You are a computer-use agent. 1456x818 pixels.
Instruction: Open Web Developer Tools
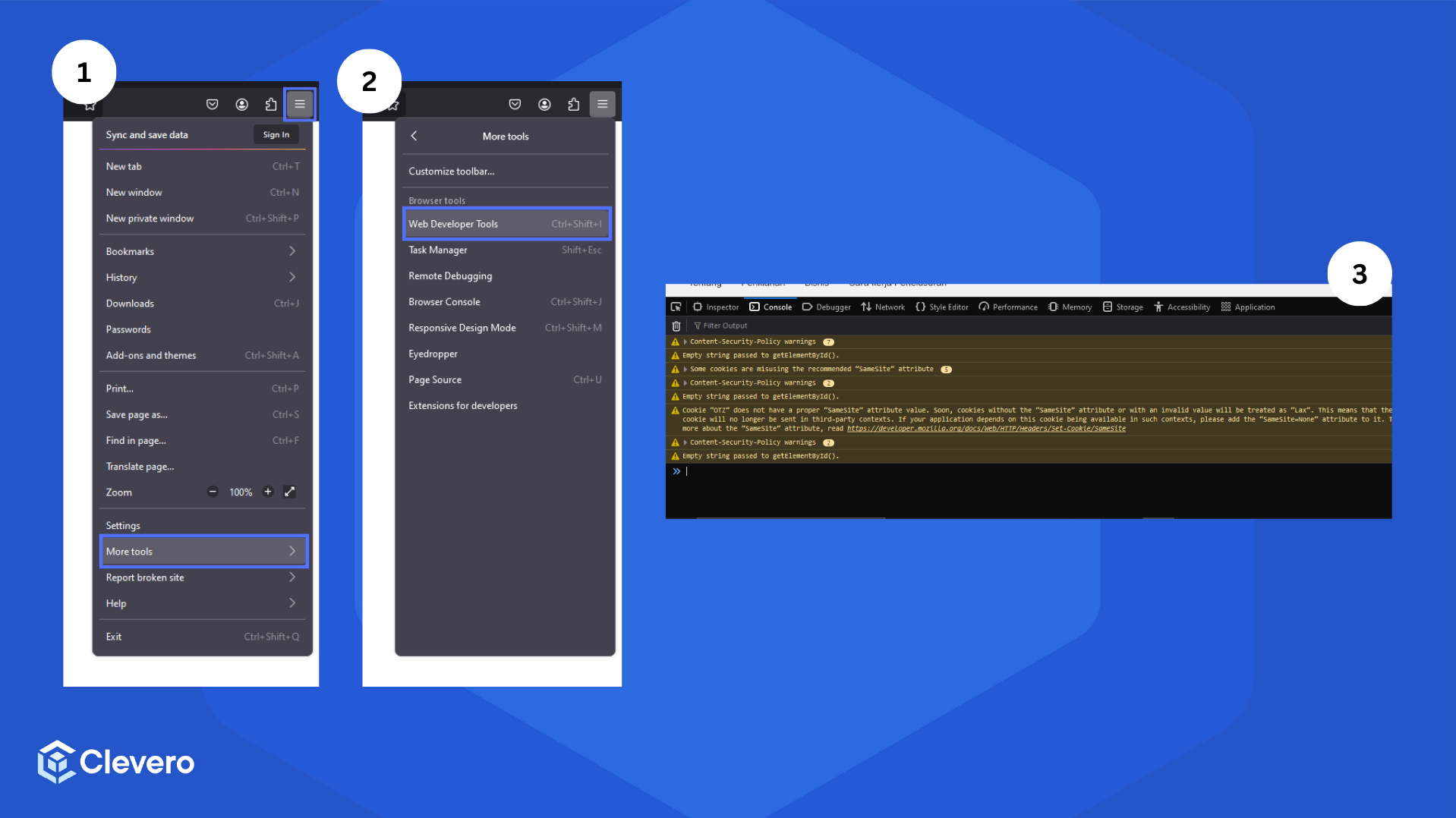click(x=506, y=224)
